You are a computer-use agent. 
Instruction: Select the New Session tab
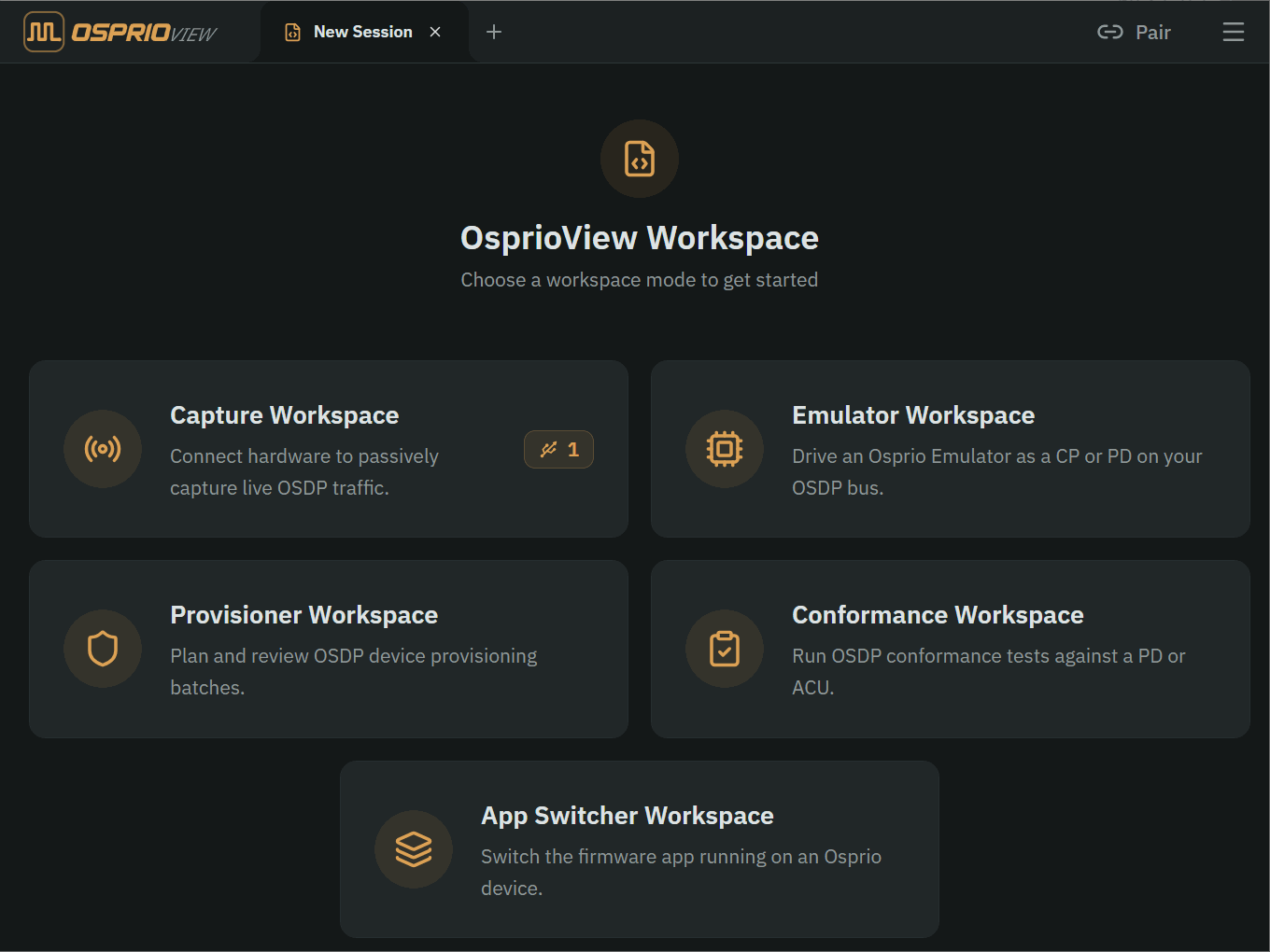tap(363, 32)
